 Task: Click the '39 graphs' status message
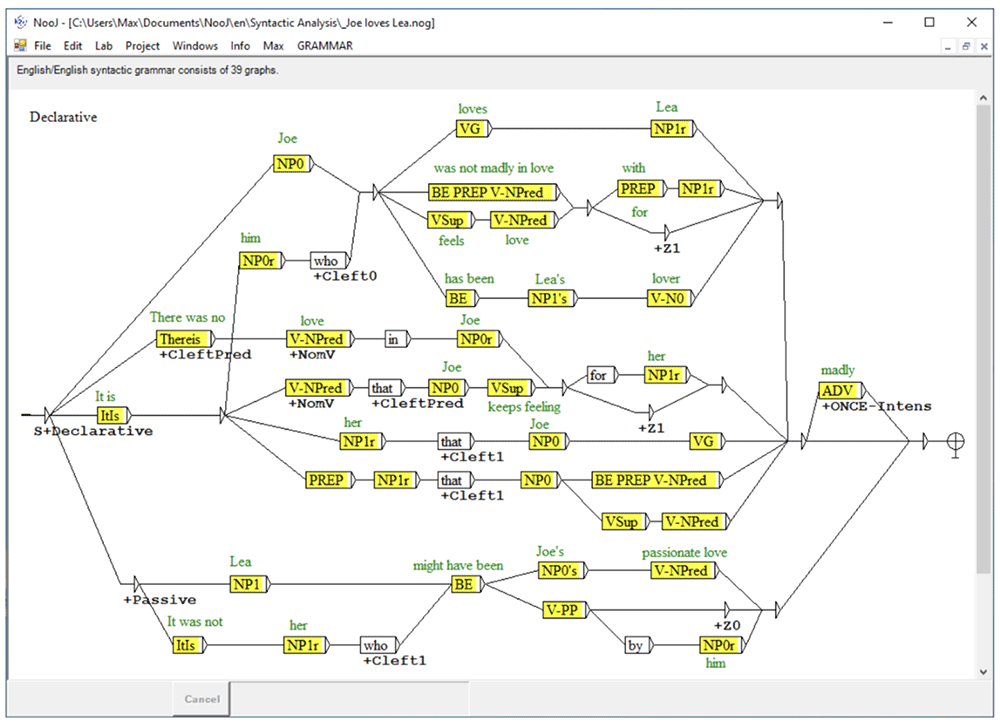click(147, 70)
